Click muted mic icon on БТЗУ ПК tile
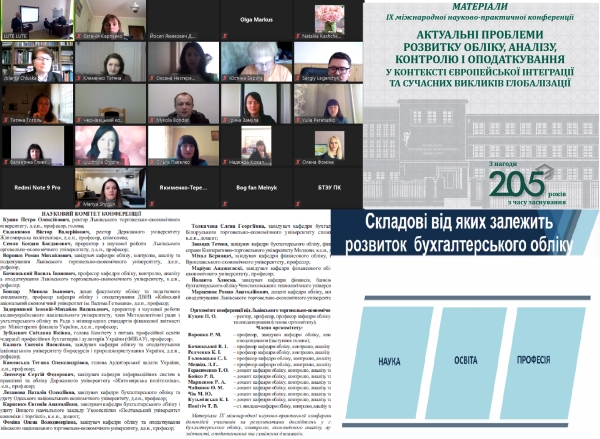The image size is (600, 439). 298,204
